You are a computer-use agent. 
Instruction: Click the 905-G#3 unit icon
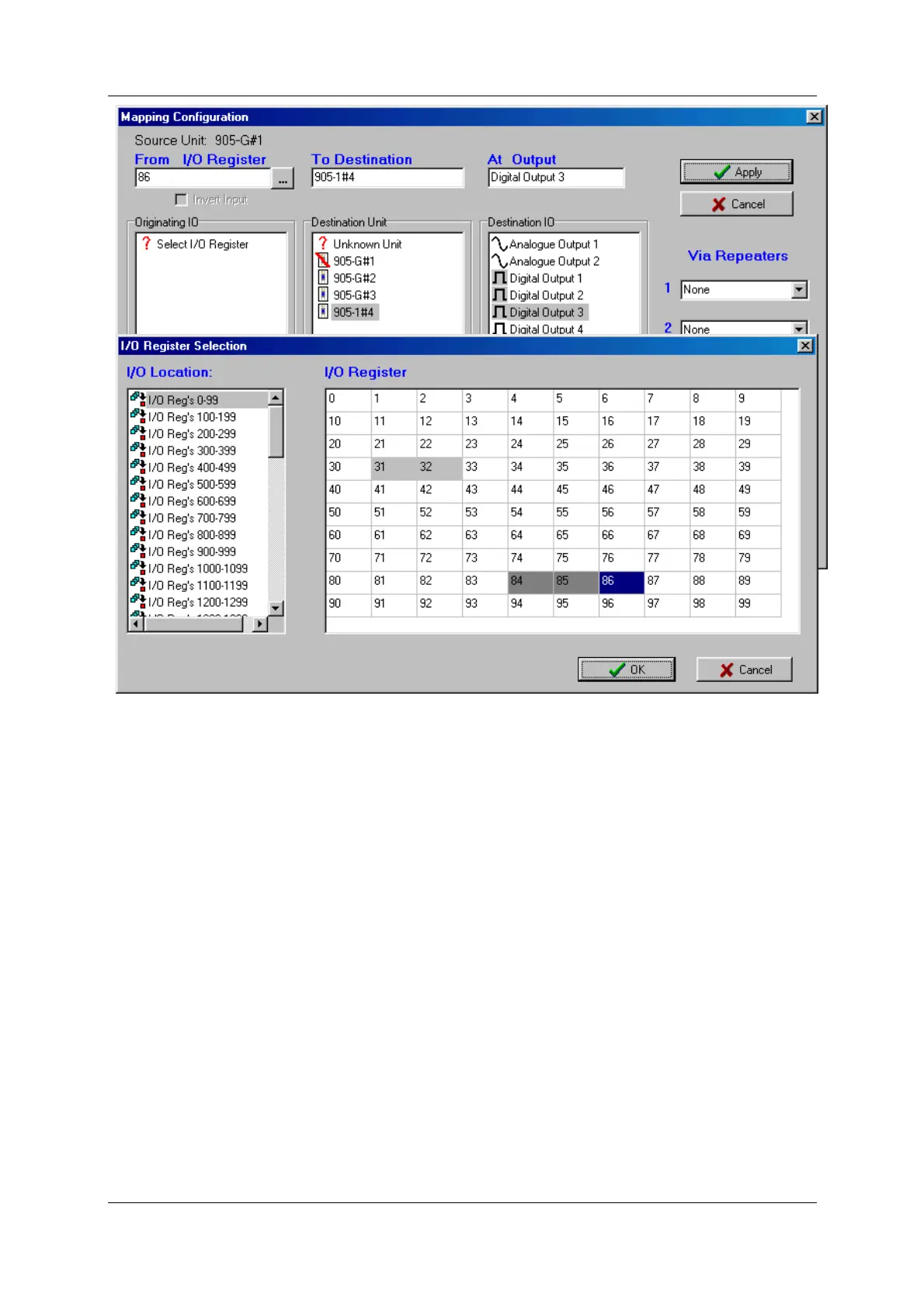323,295
